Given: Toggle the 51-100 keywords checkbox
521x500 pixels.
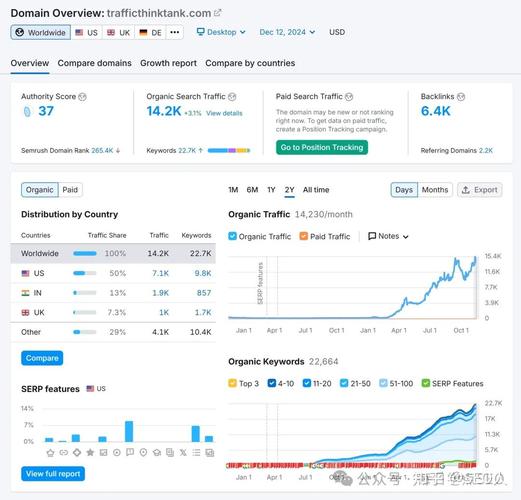Looking at the screenshot, I should (384, 383).
